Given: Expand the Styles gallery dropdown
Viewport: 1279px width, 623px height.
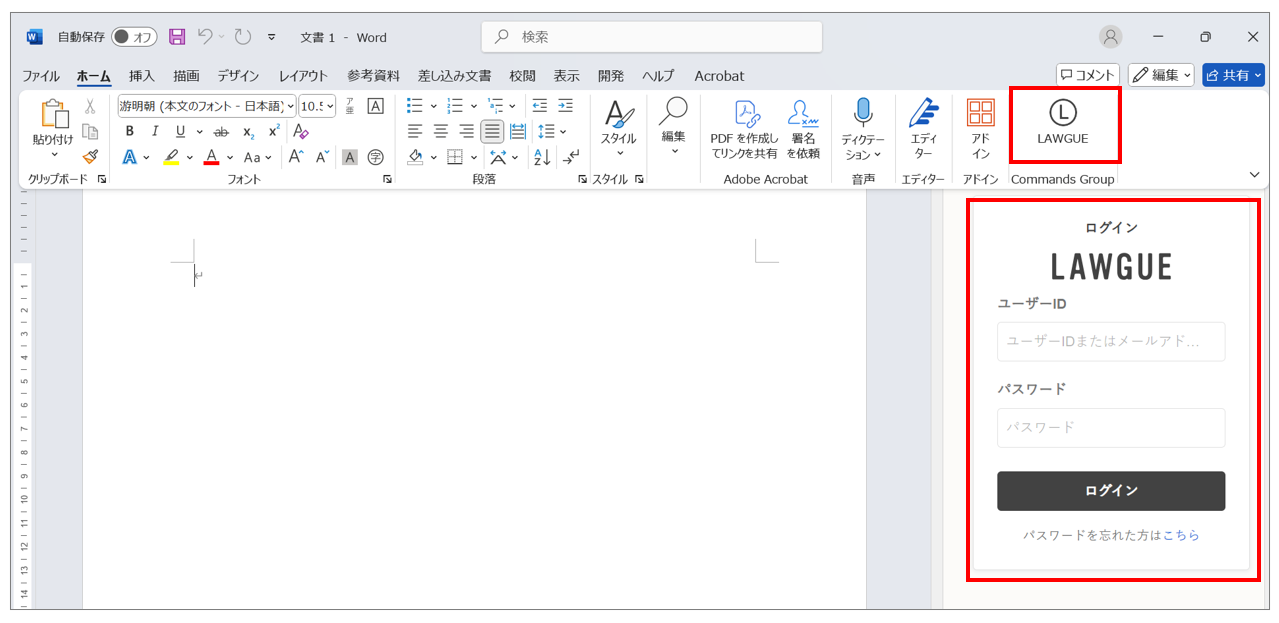Looking at the screenshot, I should (x=618, y=153).
